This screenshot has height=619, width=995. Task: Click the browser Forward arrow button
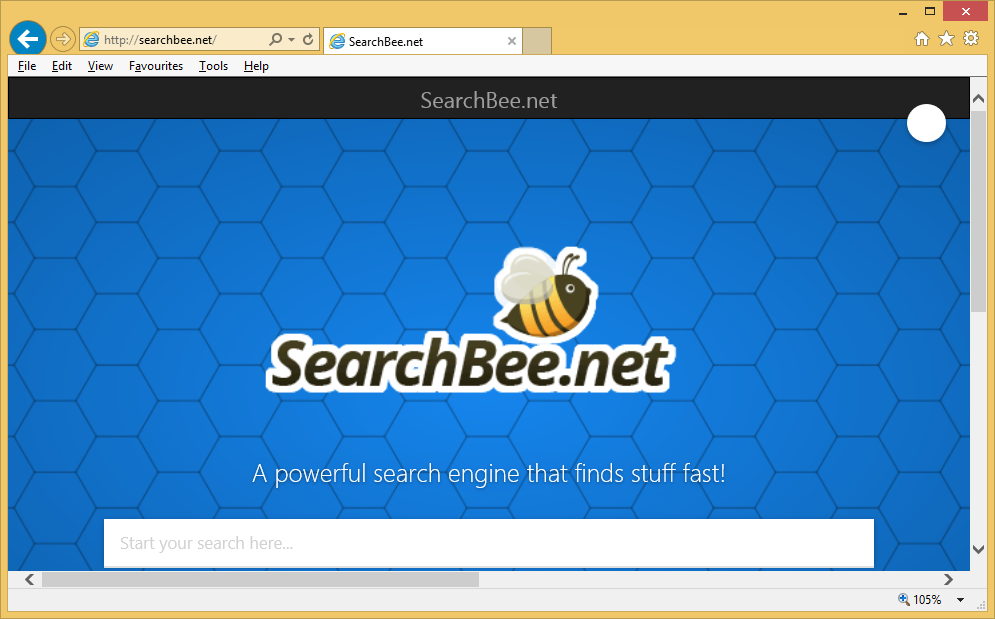point(62,39)
